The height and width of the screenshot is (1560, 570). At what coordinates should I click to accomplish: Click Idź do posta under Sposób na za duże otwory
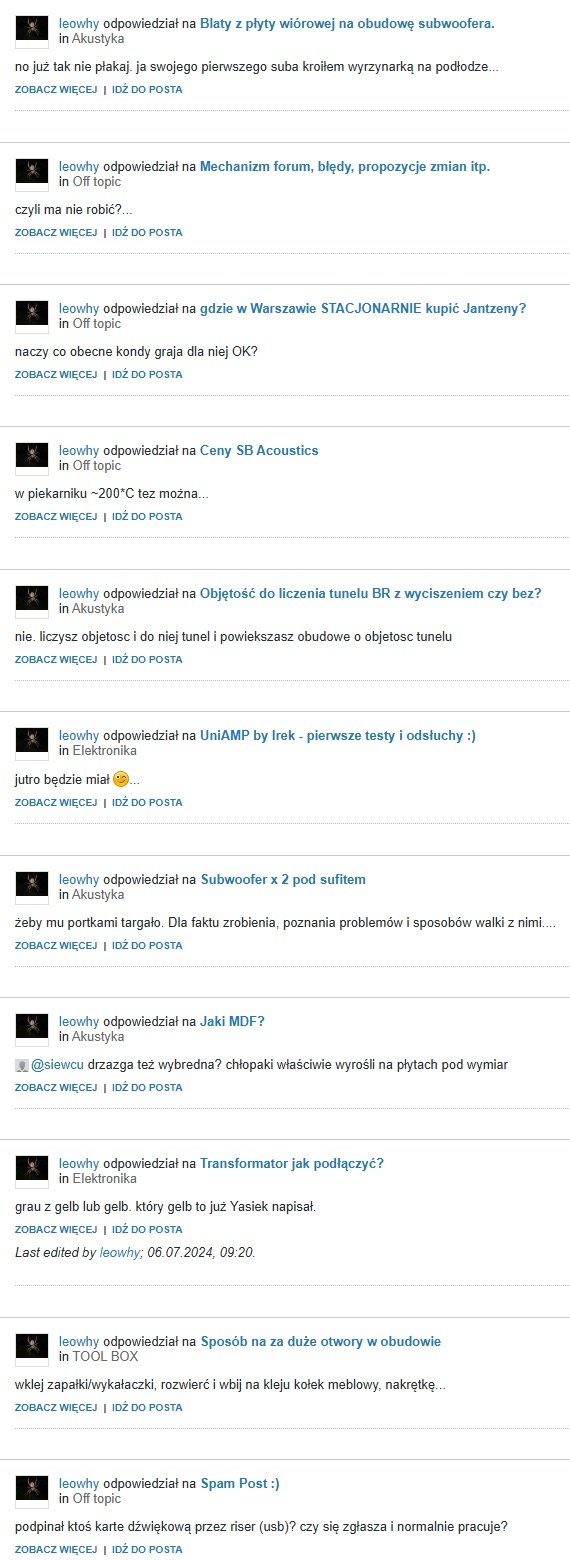coord(147,1407)
